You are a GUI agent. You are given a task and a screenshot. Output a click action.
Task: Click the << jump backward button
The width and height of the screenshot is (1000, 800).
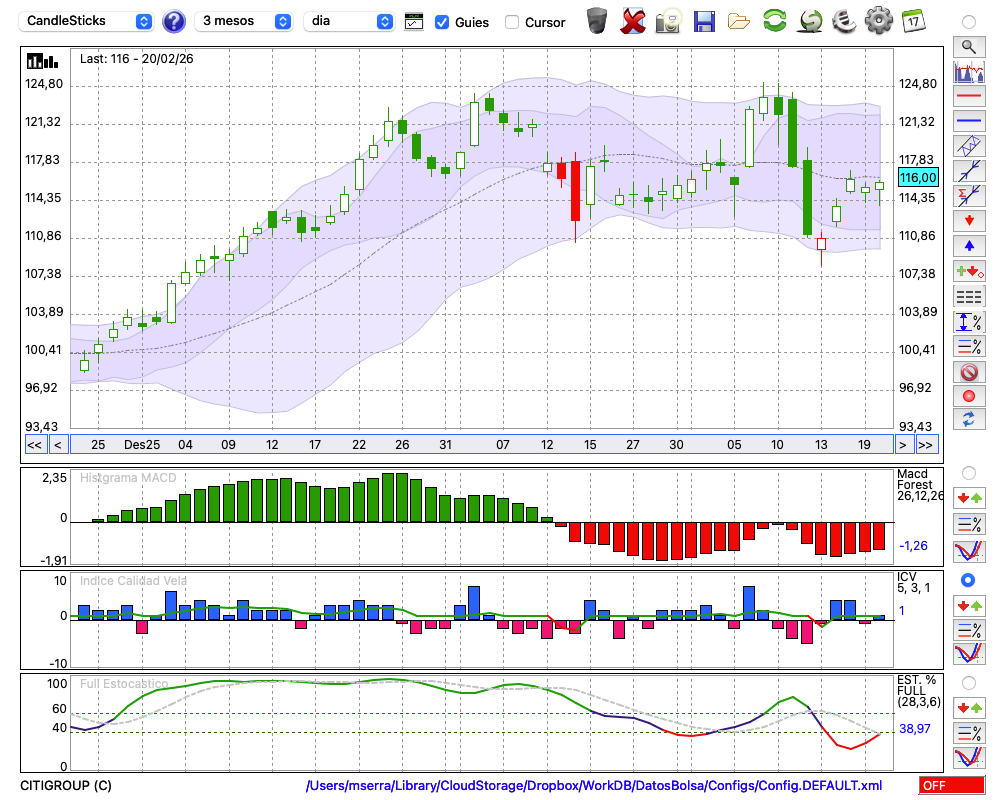pyautogui.click(x=35, y=445)
